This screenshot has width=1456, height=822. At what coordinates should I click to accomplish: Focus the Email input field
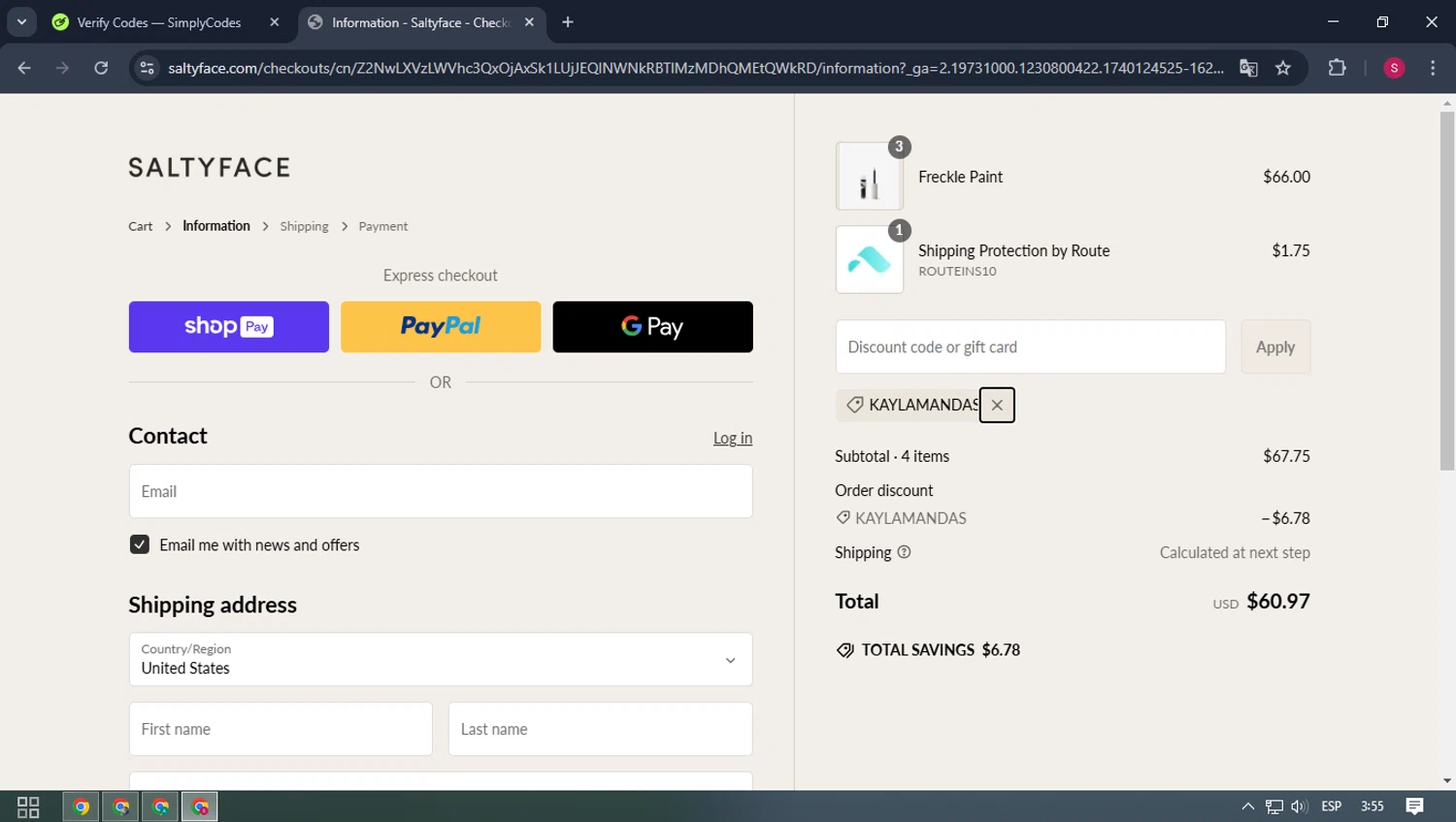pos(441,491)
